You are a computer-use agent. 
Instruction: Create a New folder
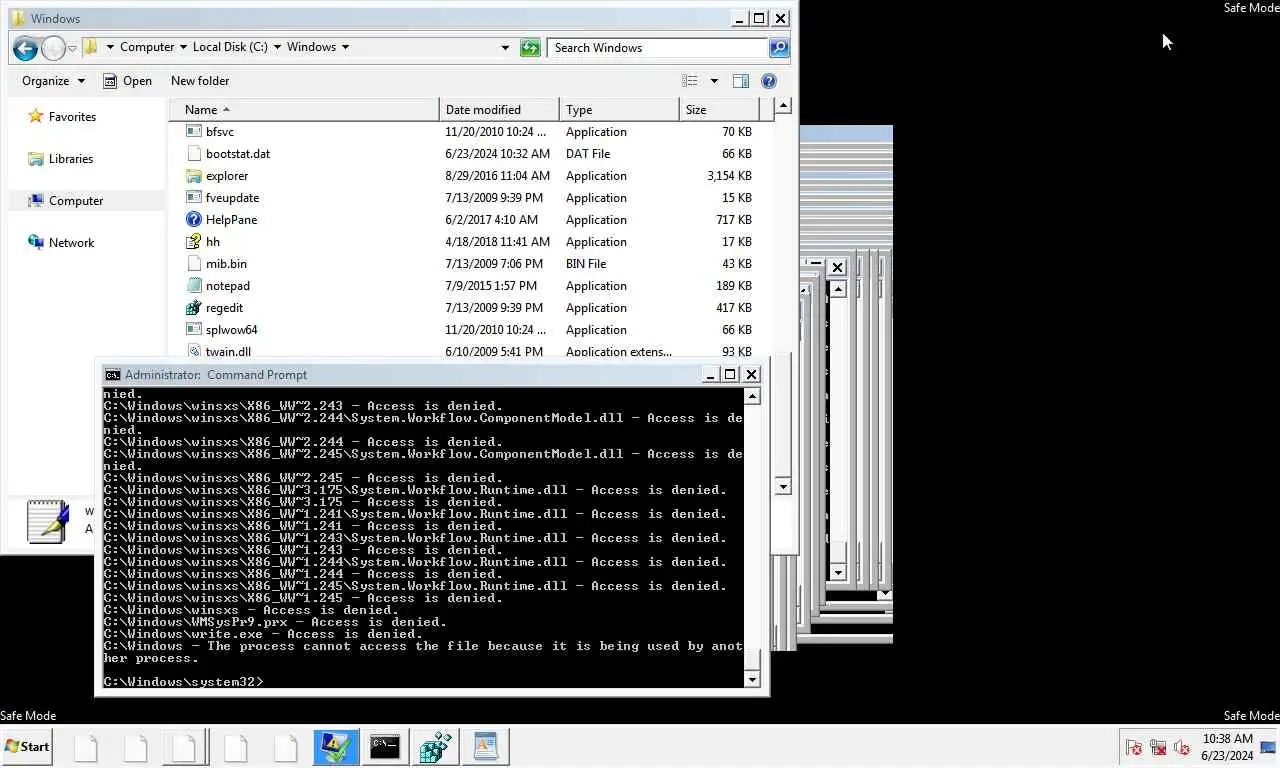[x=200, y=81]
